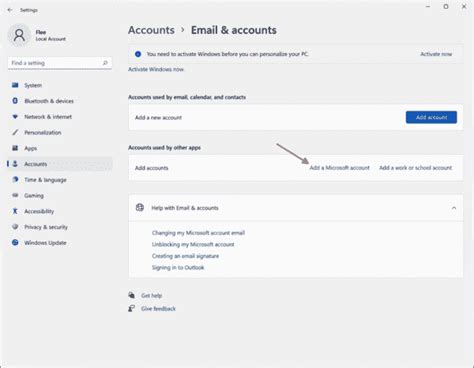Click the user profile avatar icon
474x368 pixels.
[x=19, y=35]
